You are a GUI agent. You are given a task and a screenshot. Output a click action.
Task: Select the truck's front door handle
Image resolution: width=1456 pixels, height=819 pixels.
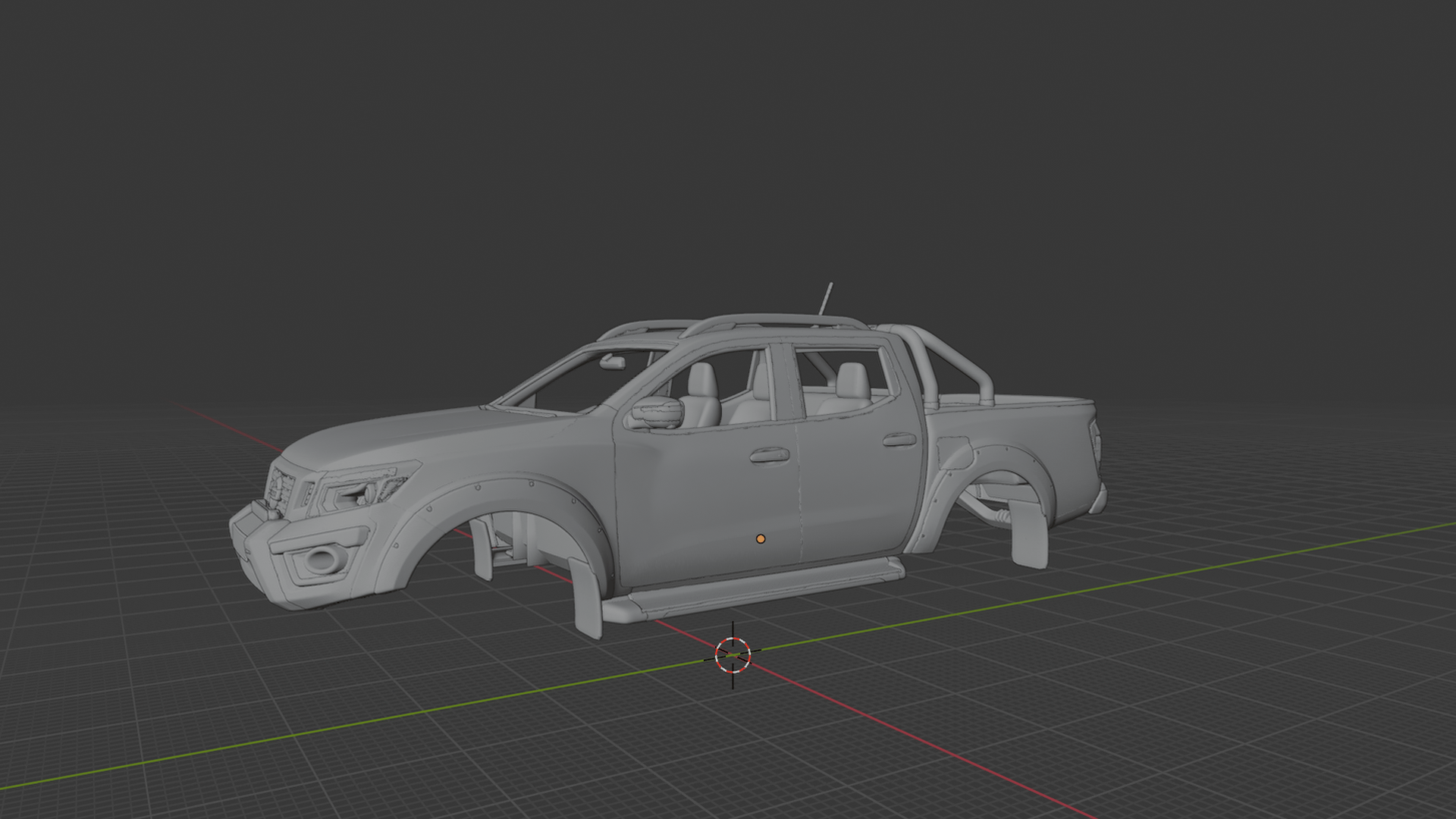tap(769, 455)
